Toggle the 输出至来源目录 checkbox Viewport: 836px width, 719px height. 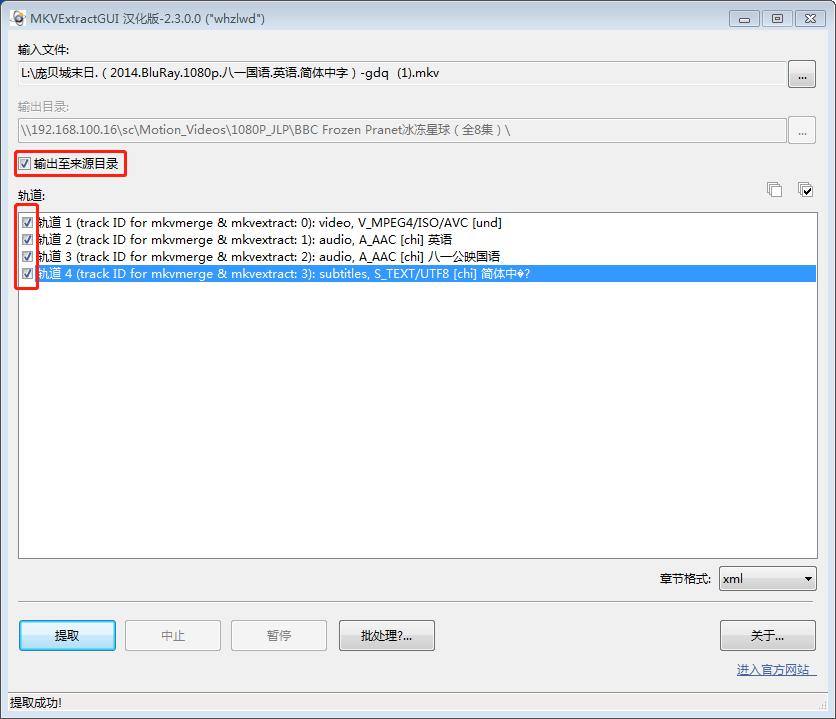25,164
